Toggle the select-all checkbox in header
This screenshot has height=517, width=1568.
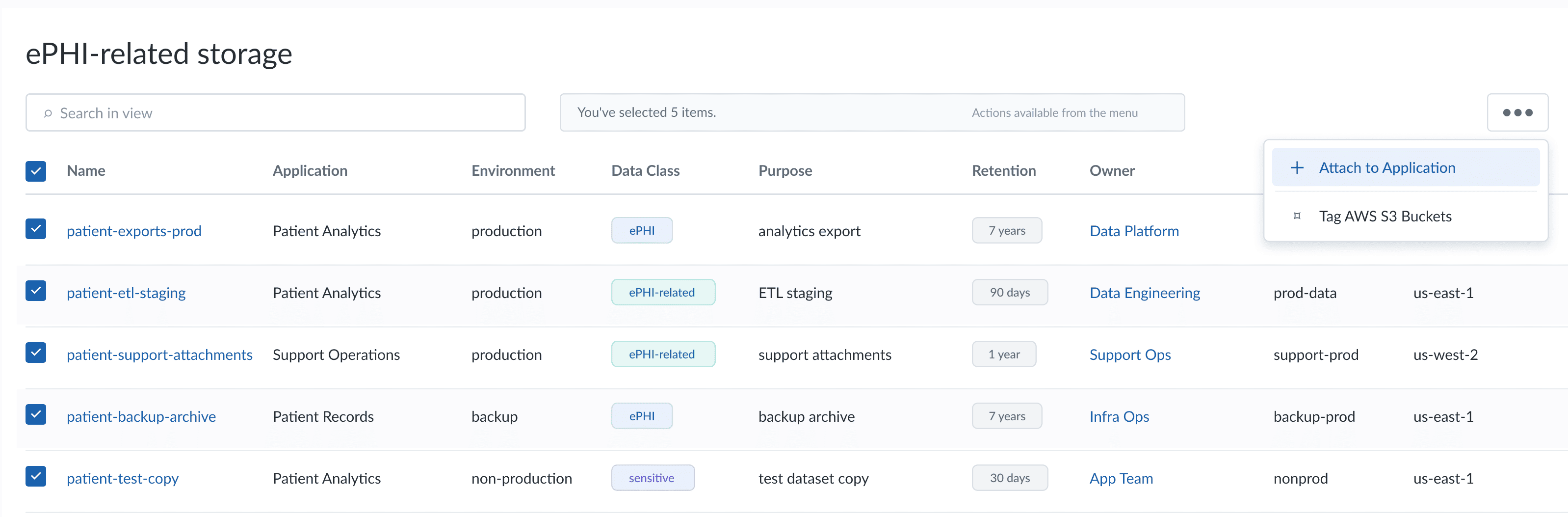click(36, 171)
